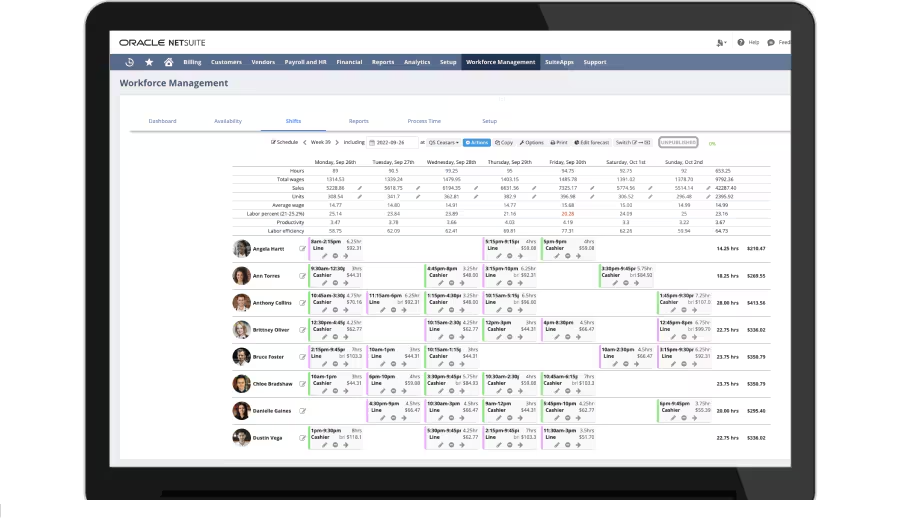
Task: Remove Ann Torres's Monday shift using minus icon
Action: 335,282
